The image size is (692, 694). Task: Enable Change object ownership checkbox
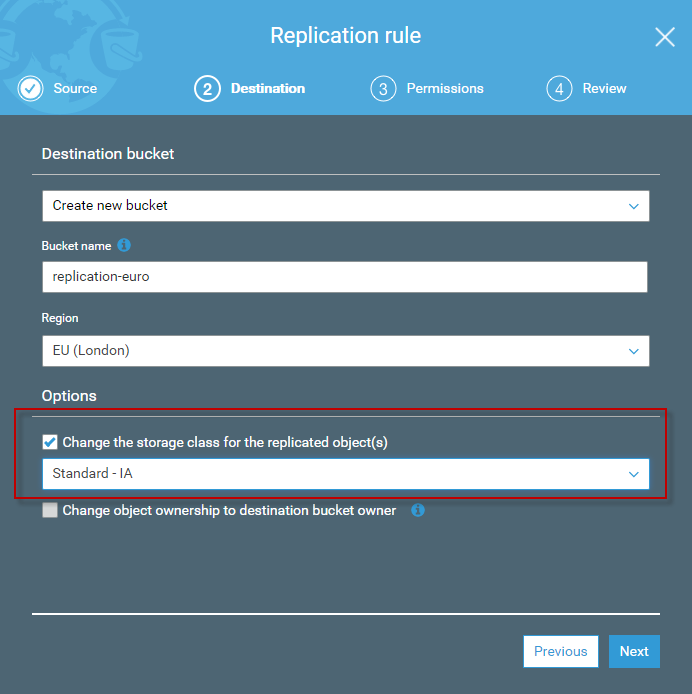50,511
